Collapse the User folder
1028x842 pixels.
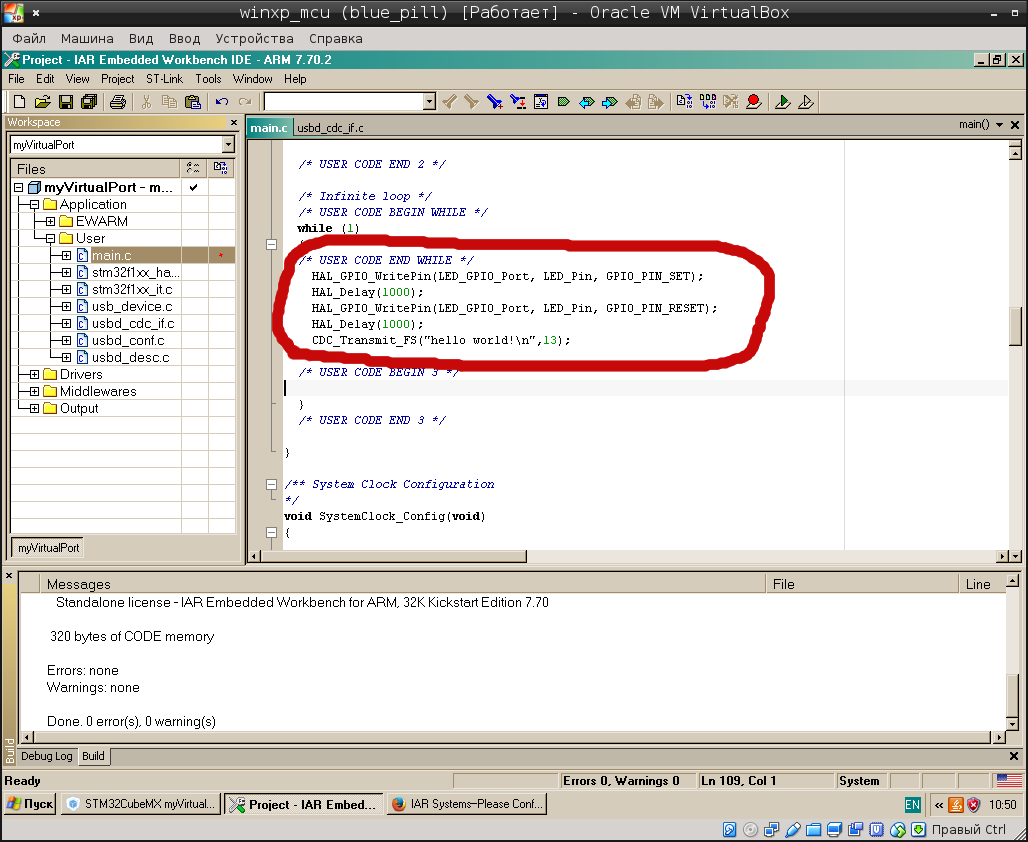coord(50,239)
